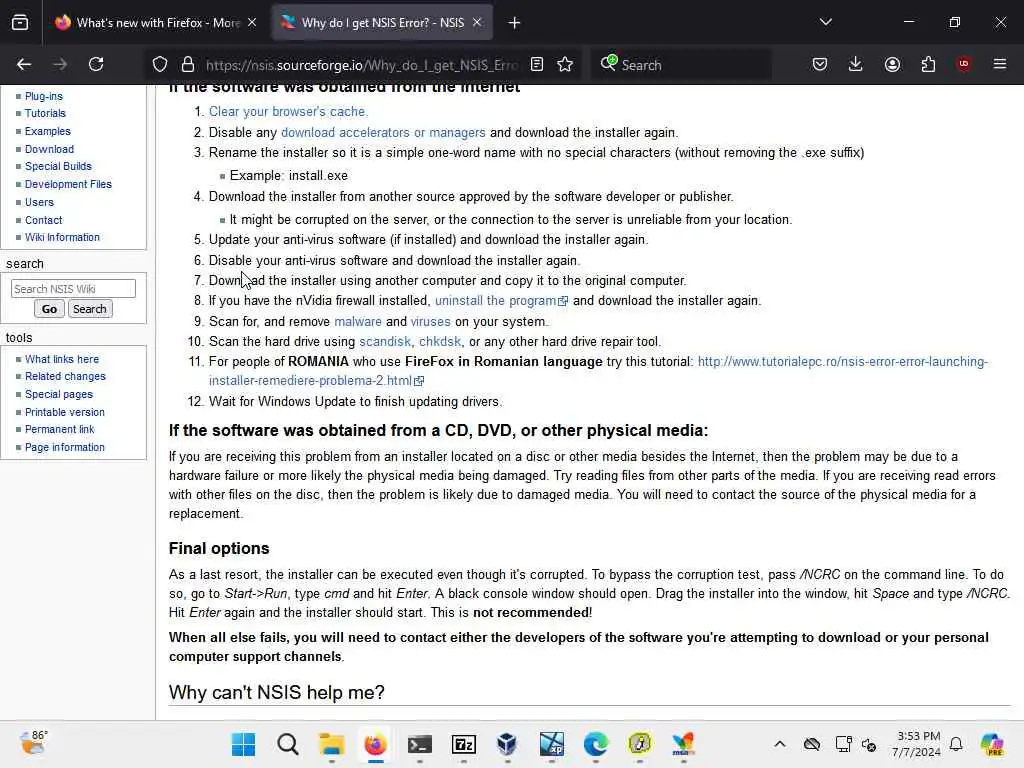This screenshot has width=1024, height=768.
Task: Follow the chkdsk link
Action: click(440, 342)
